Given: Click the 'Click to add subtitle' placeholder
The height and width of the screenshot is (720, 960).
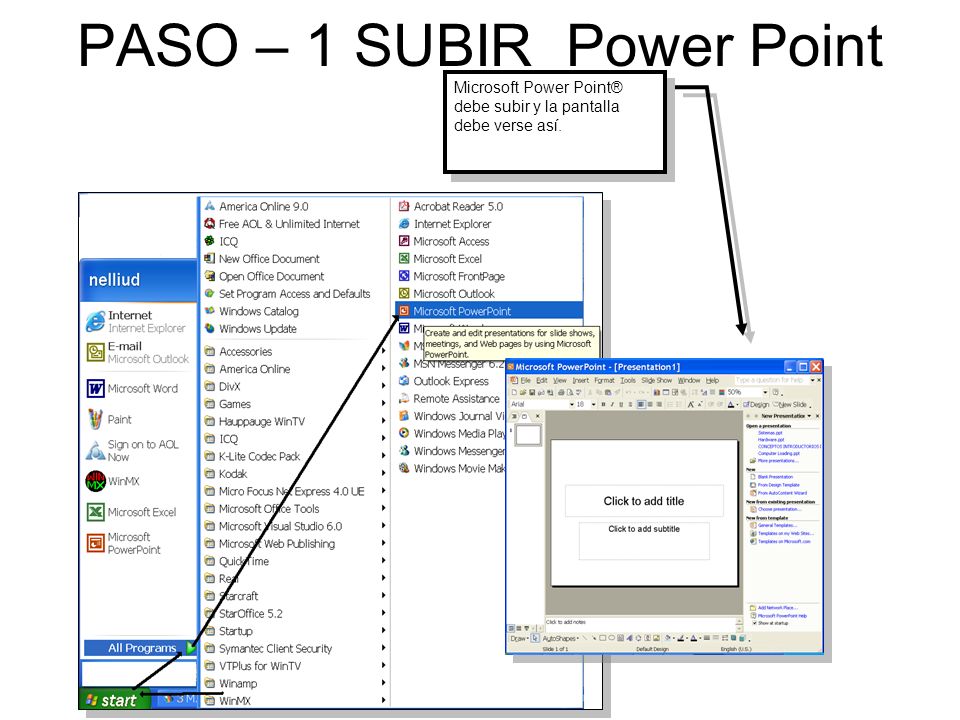Looking at the screenshot, I should 644,541.
